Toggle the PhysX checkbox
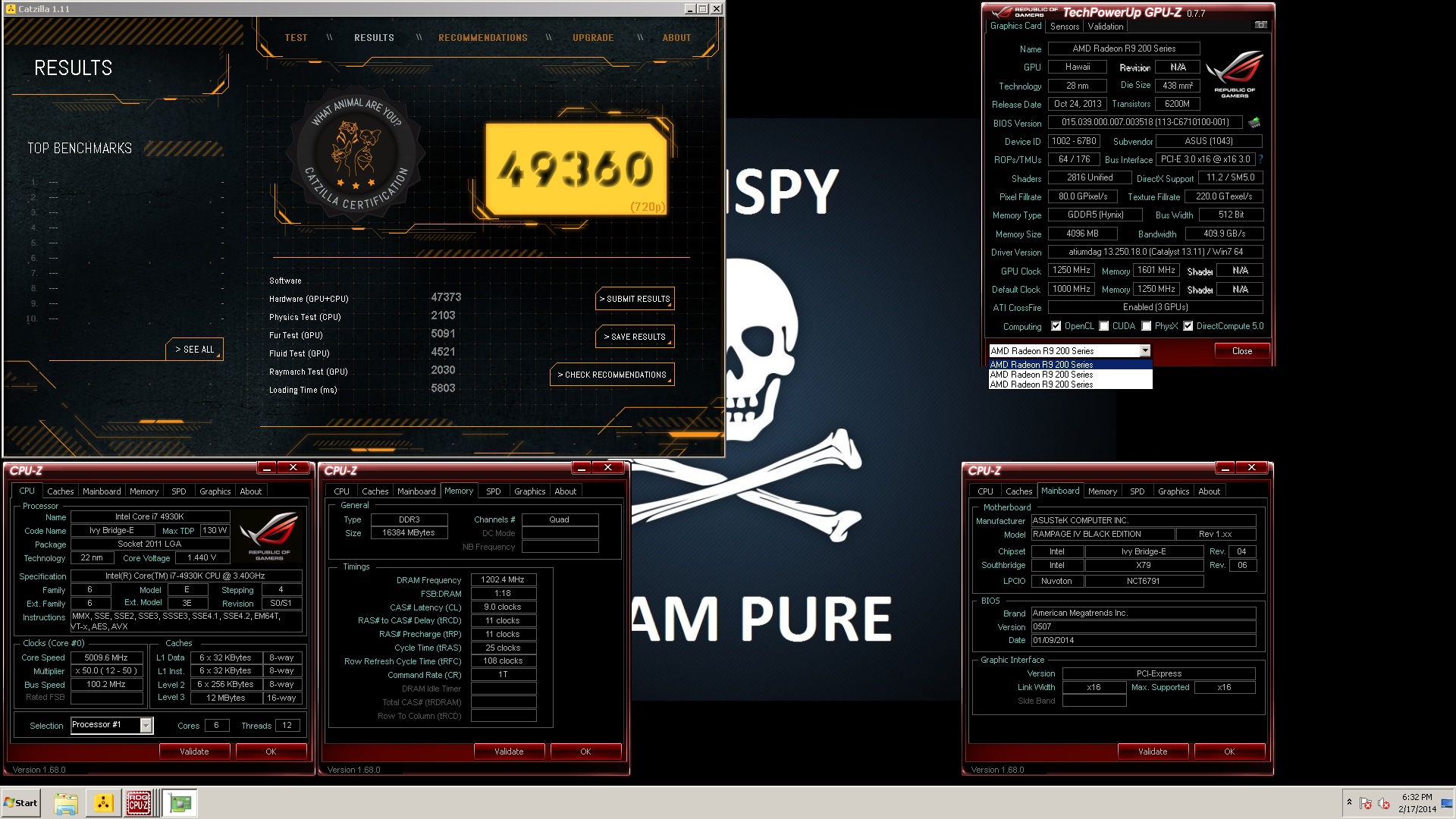The width and height of the screenshot is (1456, 819). [1146, 326]
